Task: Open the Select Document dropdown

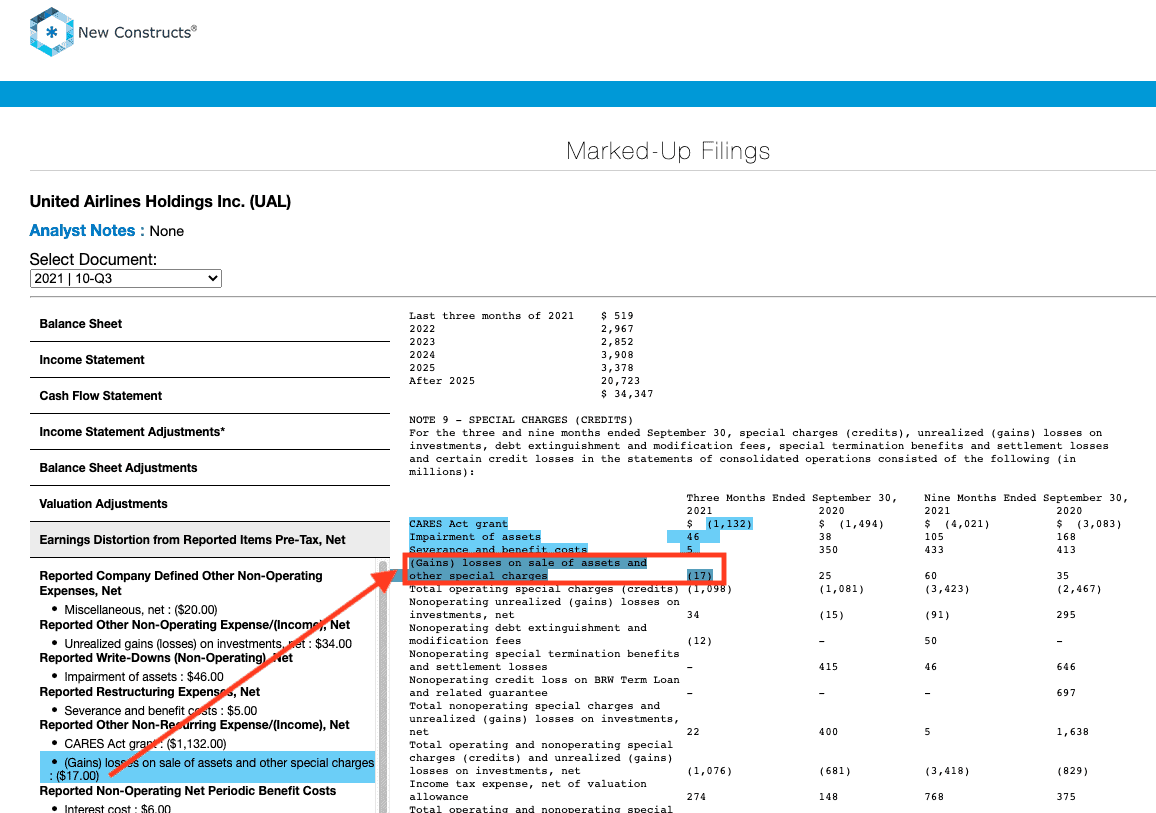Action: point(125,279)
